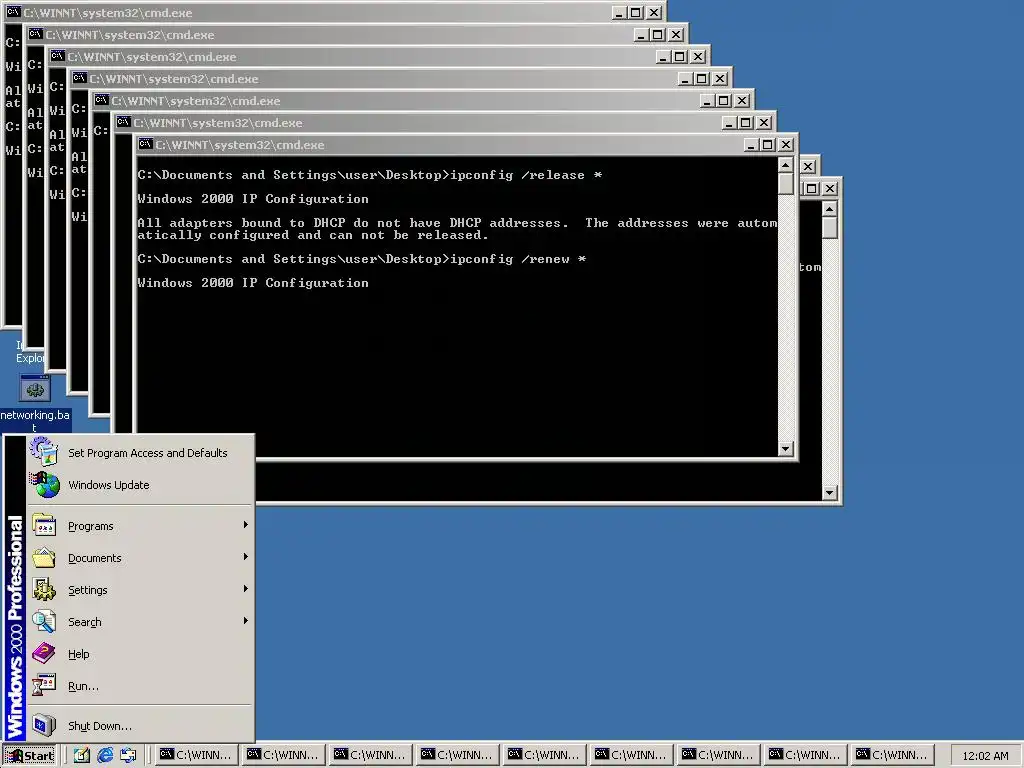Viewport: 1024px width, 768px height.
Task: Launch Outlook Express from quick launch
Action: click(x=128, y=755)
